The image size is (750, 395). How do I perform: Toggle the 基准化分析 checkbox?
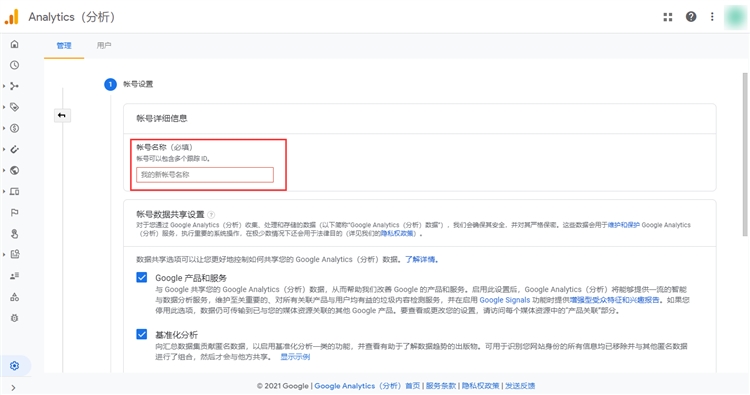(142, 334)
